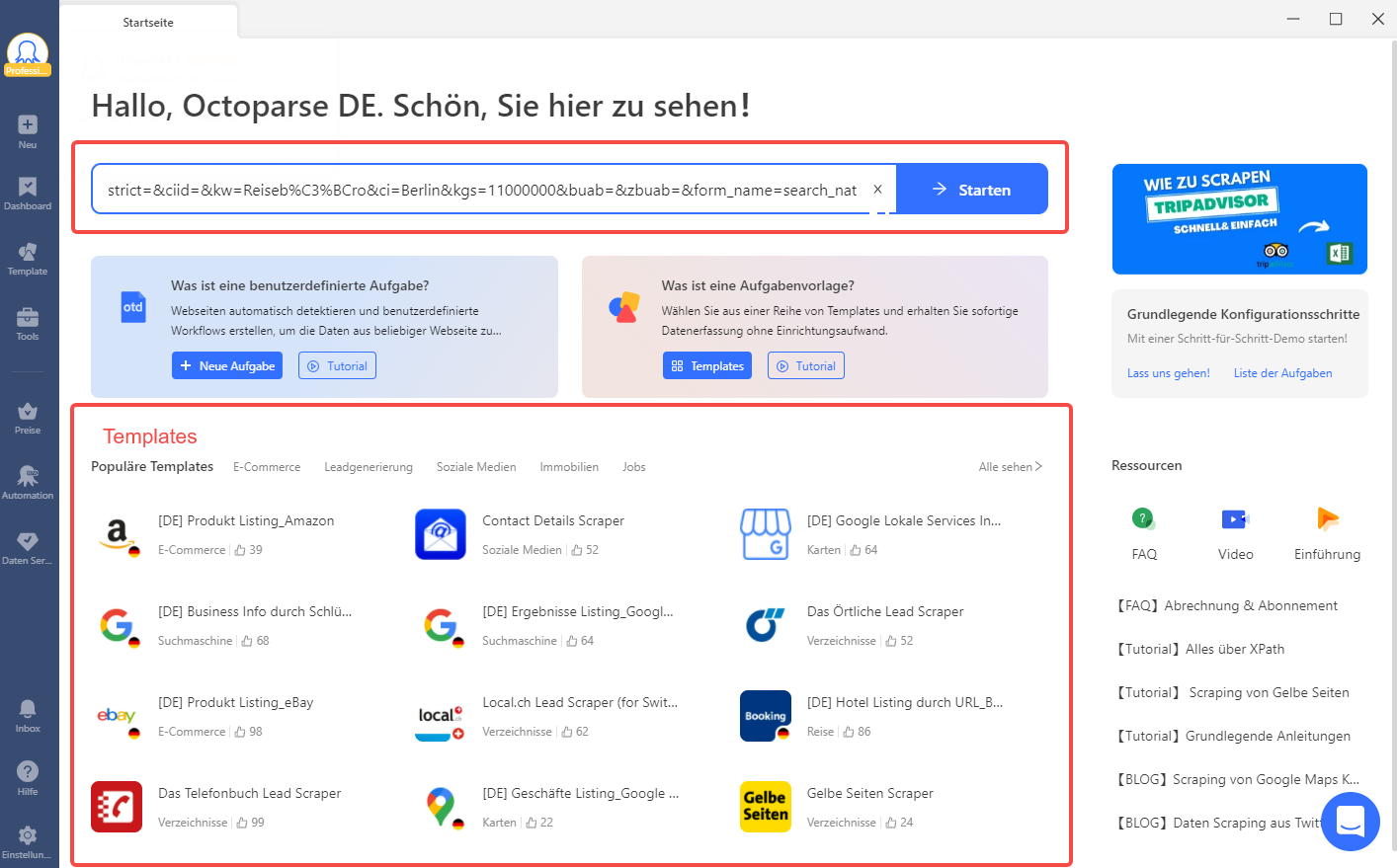This screenshot has width=1397, height=868.
Task: Click Das Telefonbuch Lead Scraper title
Action: (x=250, y=793)
